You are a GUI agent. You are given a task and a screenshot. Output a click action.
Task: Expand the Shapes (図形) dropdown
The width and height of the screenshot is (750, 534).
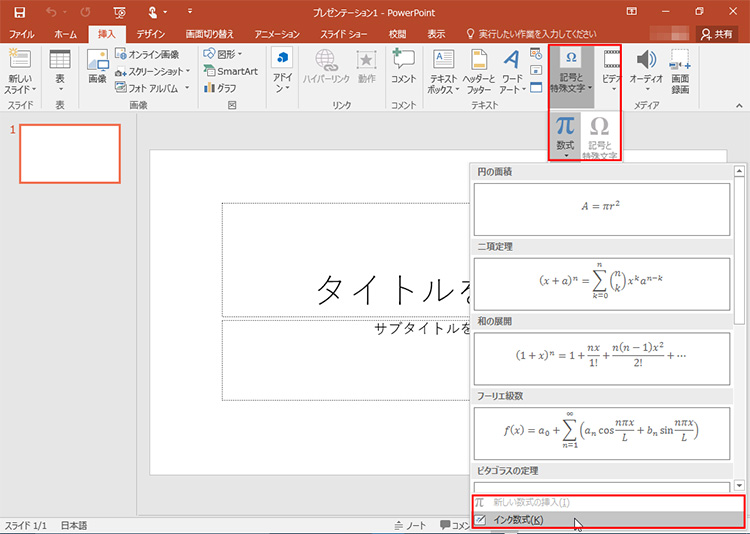(225, 54)
